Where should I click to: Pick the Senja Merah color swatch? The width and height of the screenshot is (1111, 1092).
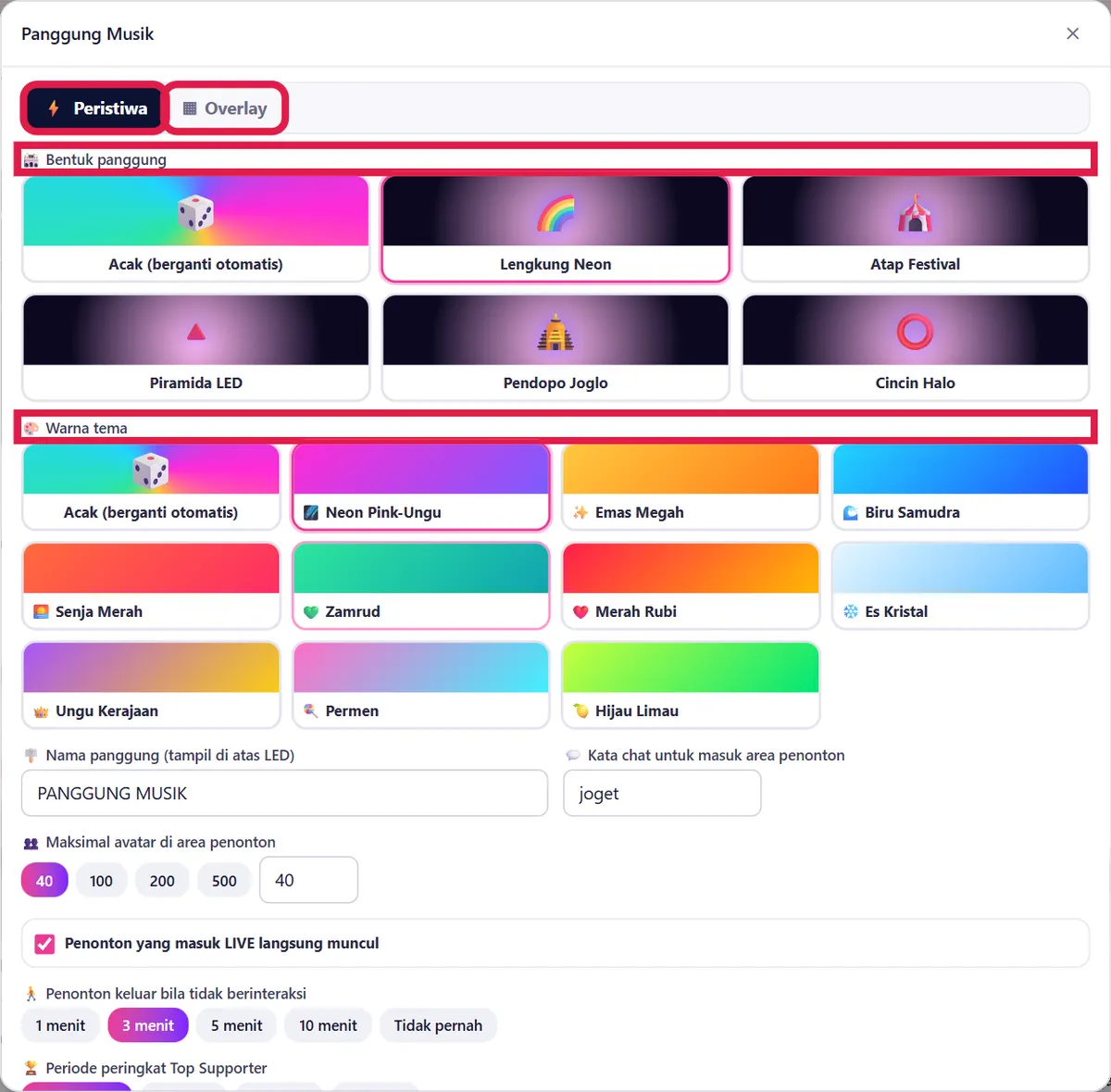pyautogui.click(x=151, y=569)
